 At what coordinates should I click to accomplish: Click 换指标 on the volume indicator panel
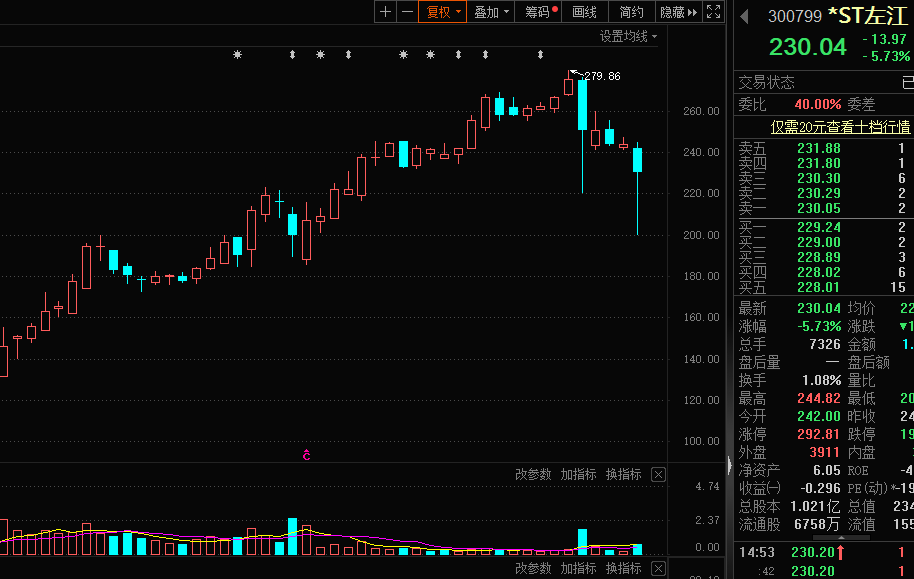click(x=623, y=475)
